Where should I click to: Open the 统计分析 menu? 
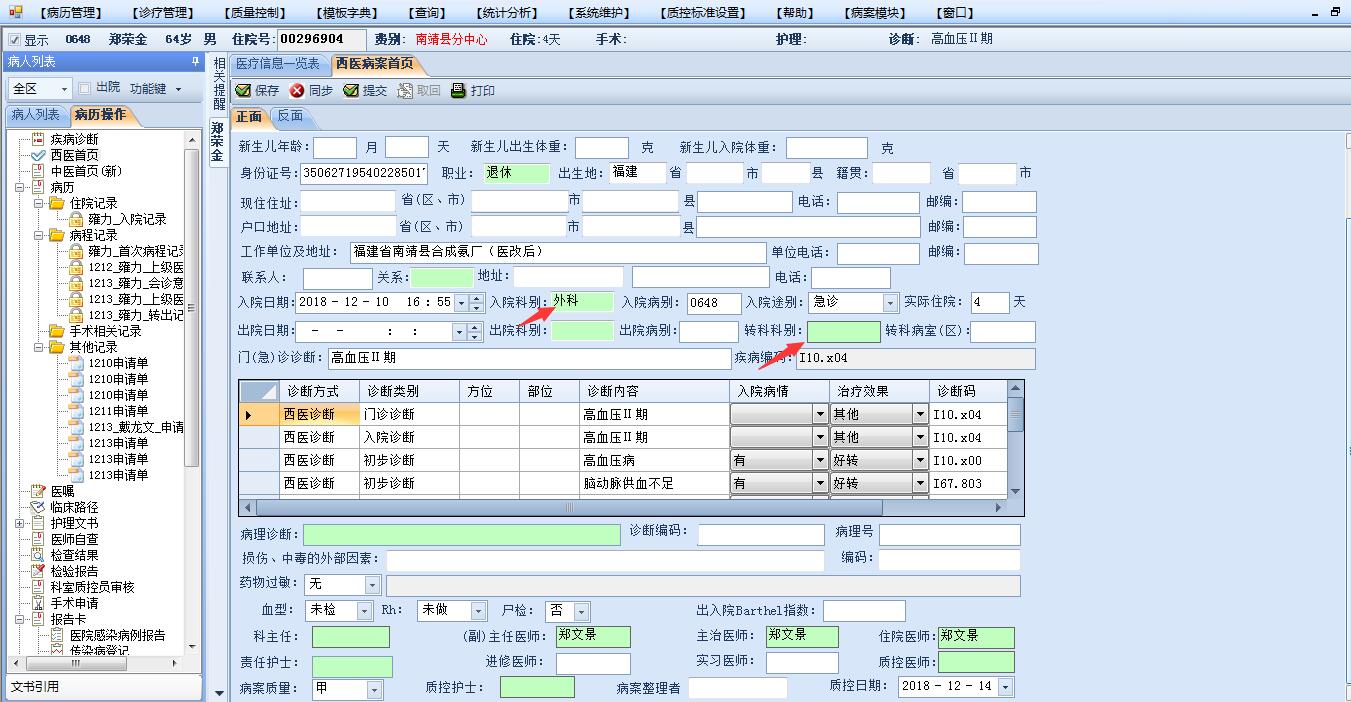coord(507,13)
